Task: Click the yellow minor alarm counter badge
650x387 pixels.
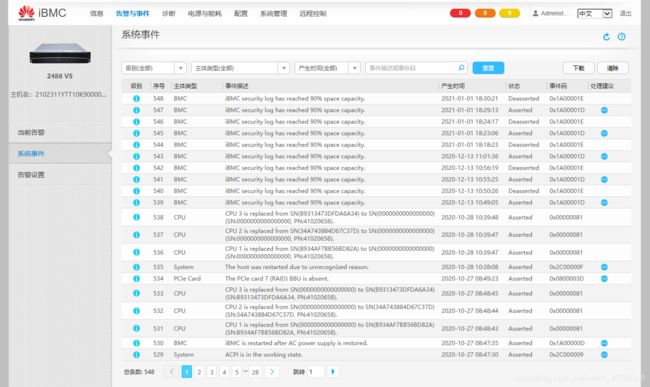Action: click(509, 13)
